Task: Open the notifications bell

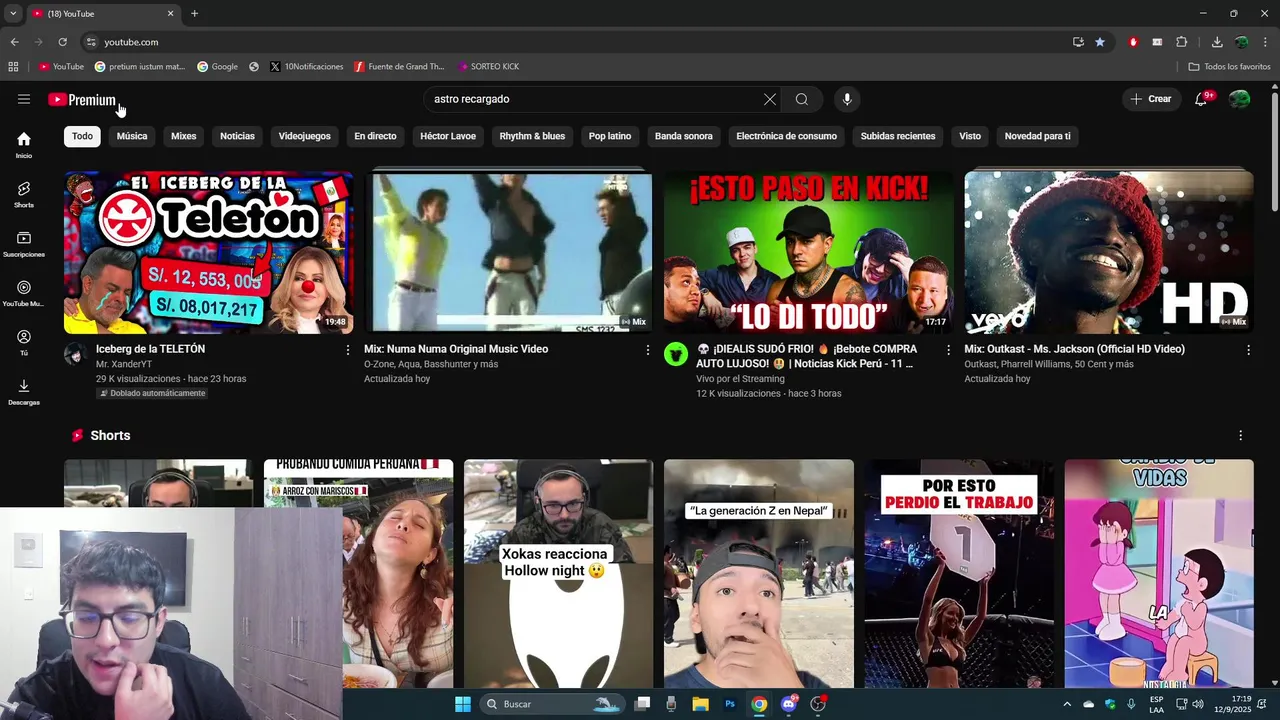Action: tap(1201, 99)
